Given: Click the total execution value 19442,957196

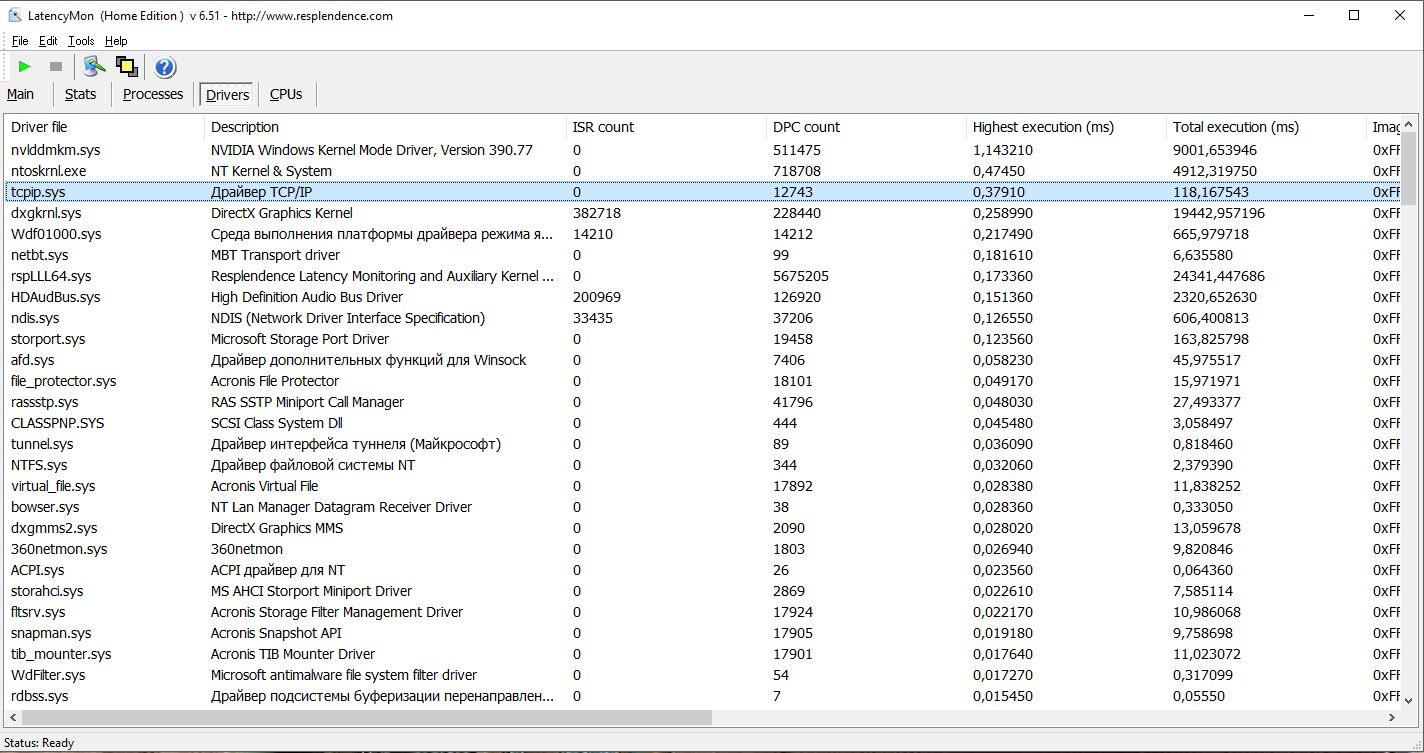Looking at the screenshot, I should coord(1219,213).
